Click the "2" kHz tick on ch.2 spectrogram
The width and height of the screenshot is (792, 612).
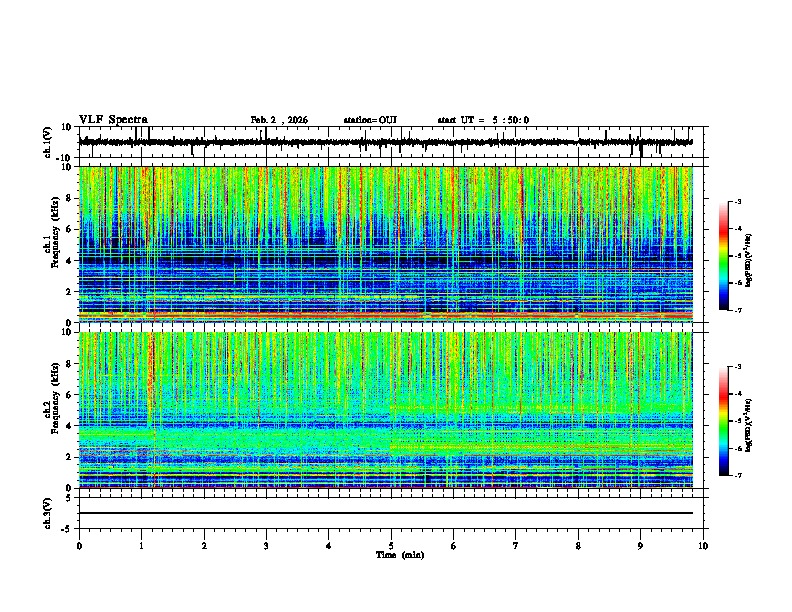tap(69, 457)
